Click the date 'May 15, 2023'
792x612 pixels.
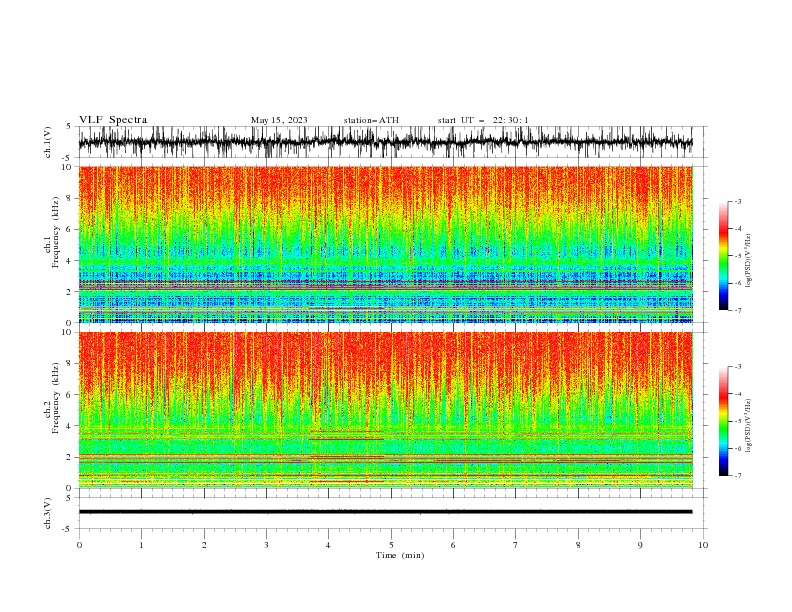point(279,120)
